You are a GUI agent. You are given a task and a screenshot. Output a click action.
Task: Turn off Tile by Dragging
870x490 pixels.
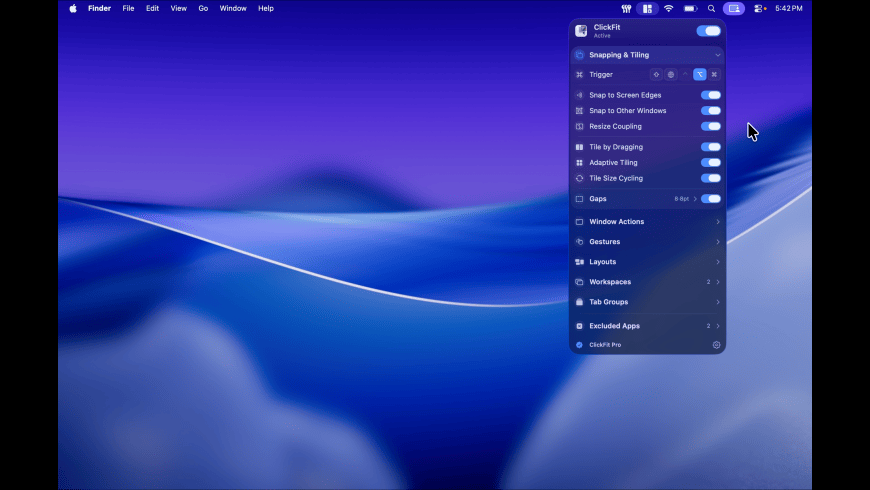coord(711,147)
